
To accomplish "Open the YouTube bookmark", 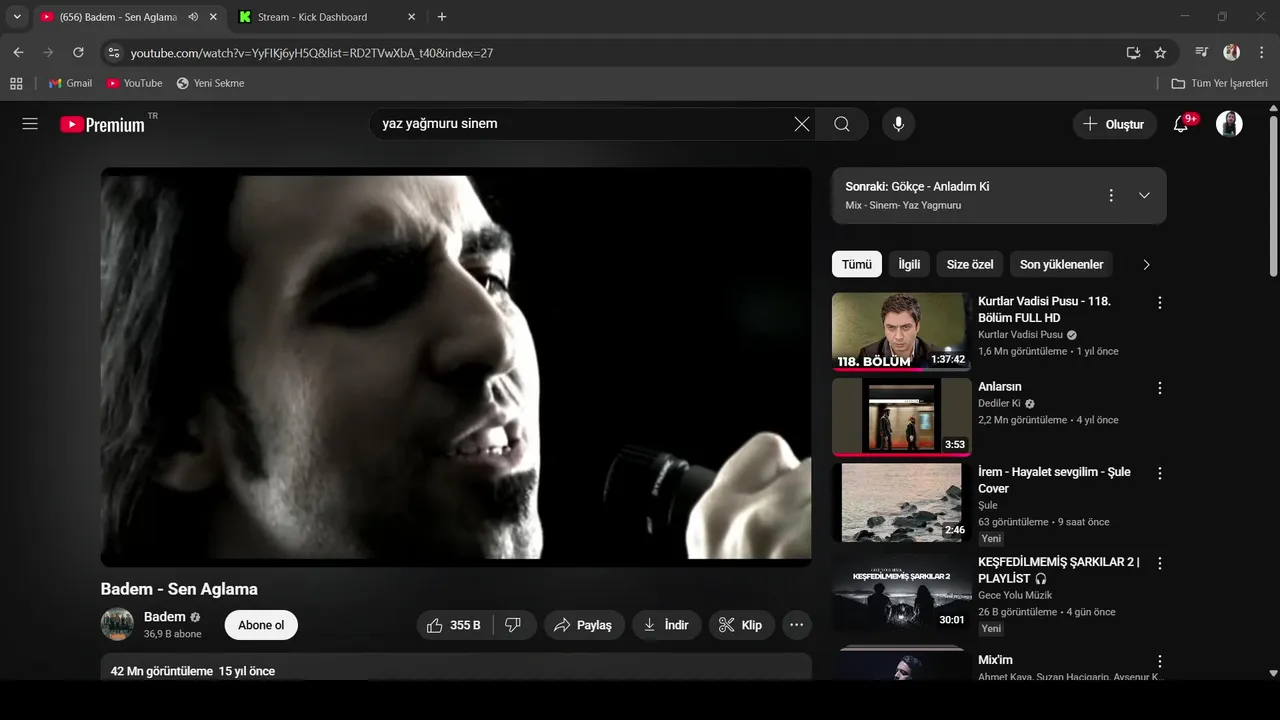I will pos(134,83).
